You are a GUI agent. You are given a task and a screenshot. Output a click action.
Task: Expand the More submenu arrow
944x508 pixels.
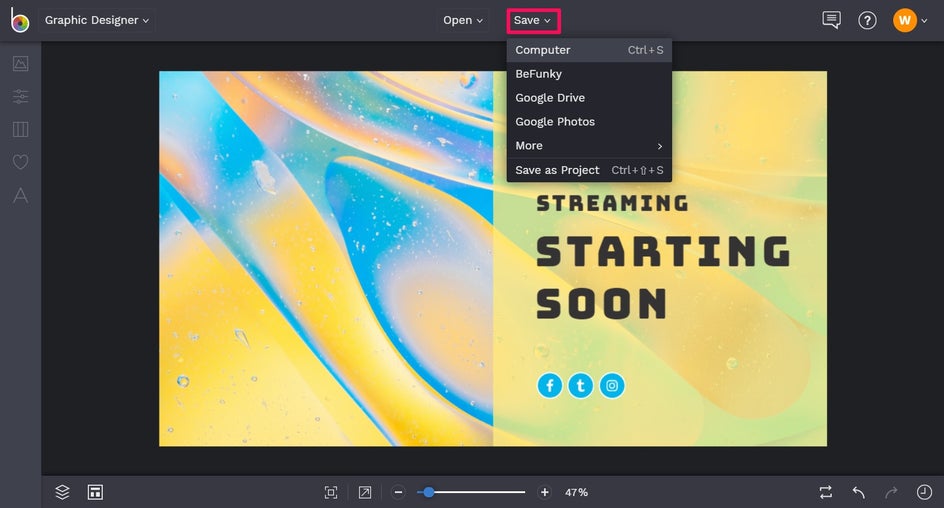click(660, 146)
